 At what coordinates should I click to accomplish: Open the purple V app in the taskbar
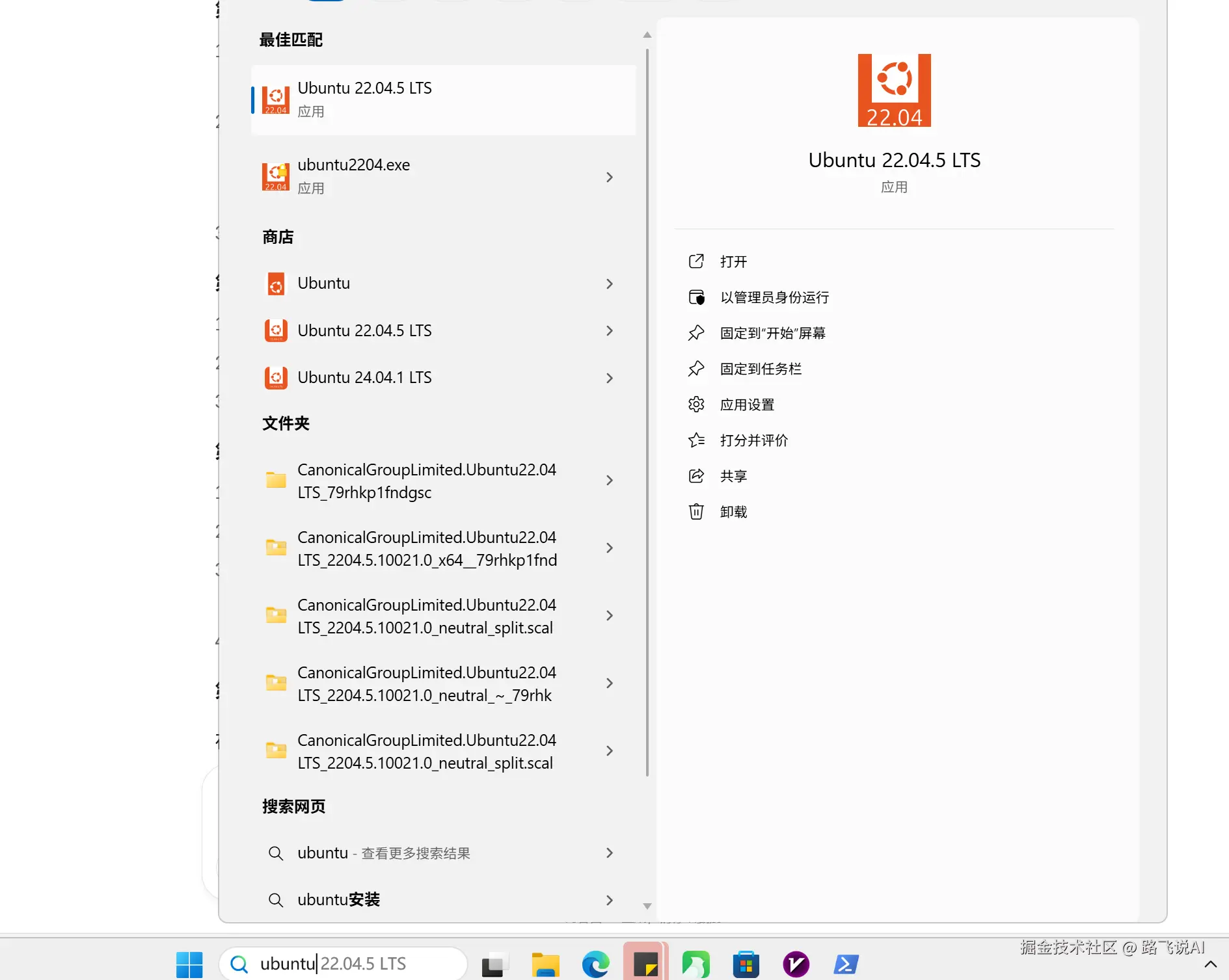pyautogui.click(x=796, y=964)
